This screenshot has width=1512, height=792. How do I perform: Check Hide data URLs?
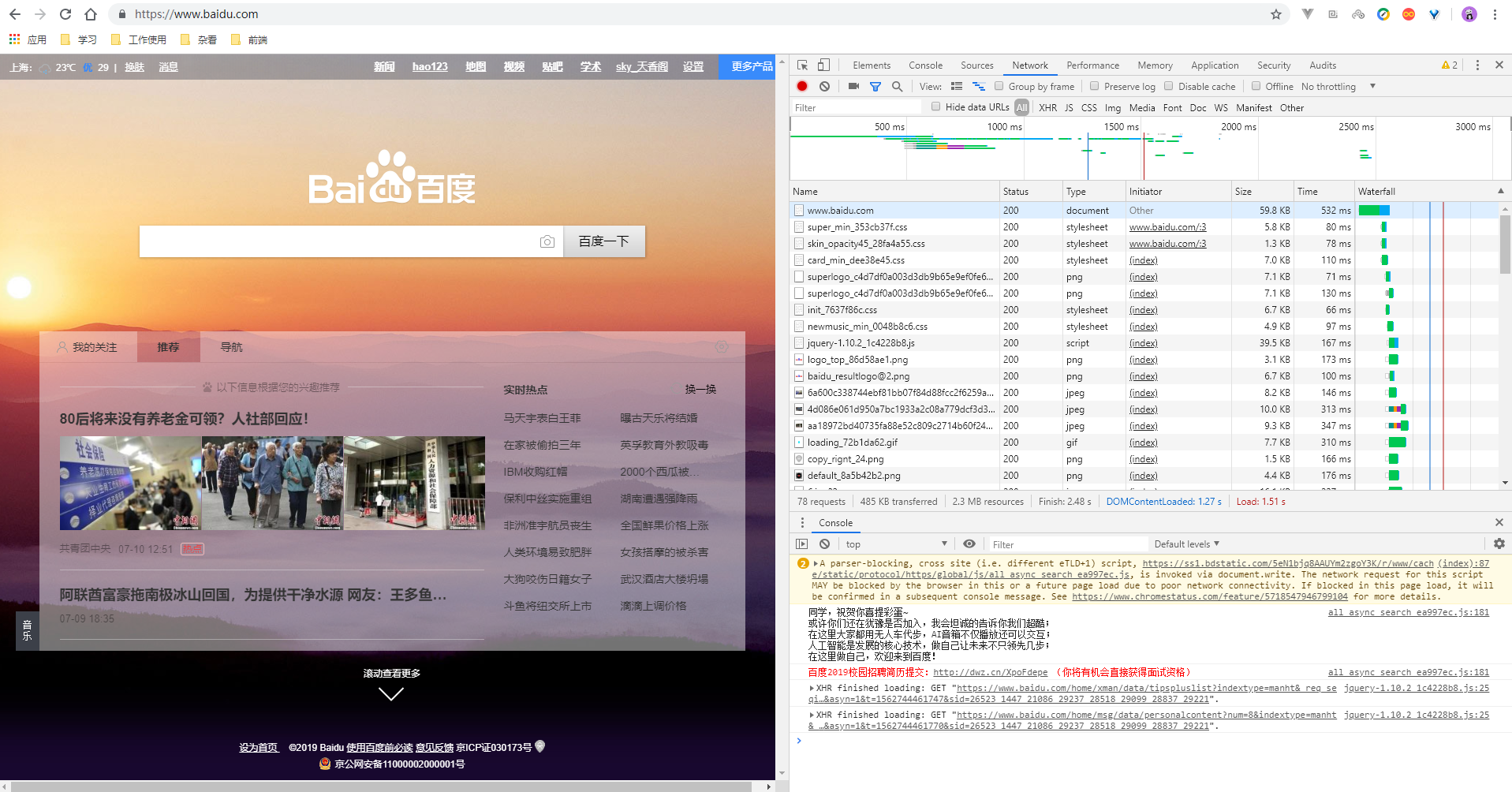tap(935, 106)
